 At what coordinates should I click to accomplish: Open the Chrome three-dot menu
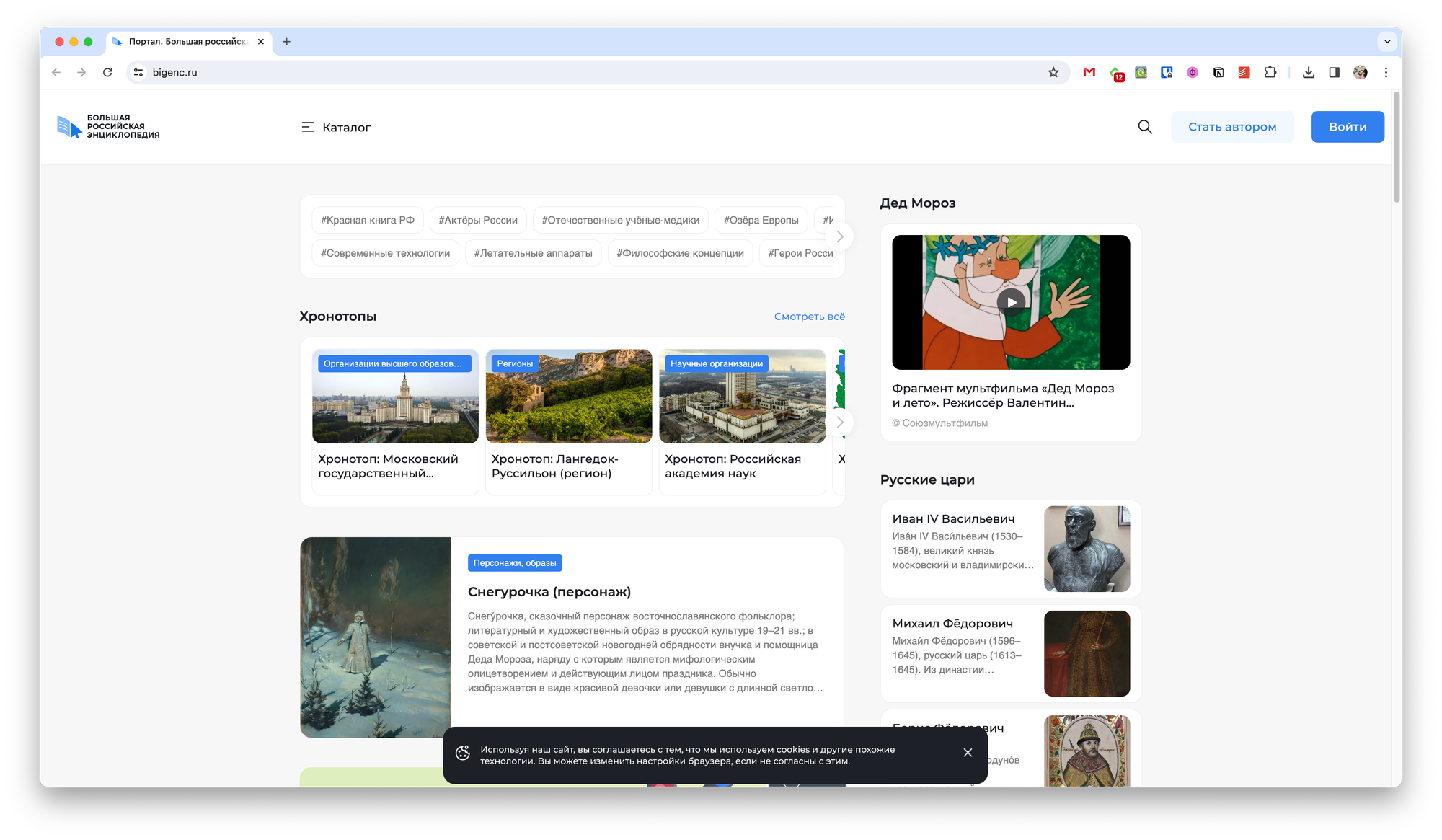pos(1386,72)
